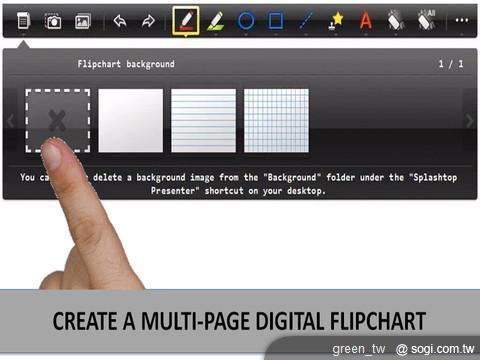Image resolution: width=480 pixels, height=360 pixels.
Task: Redo the last action
Action: (x=148, y=21)
